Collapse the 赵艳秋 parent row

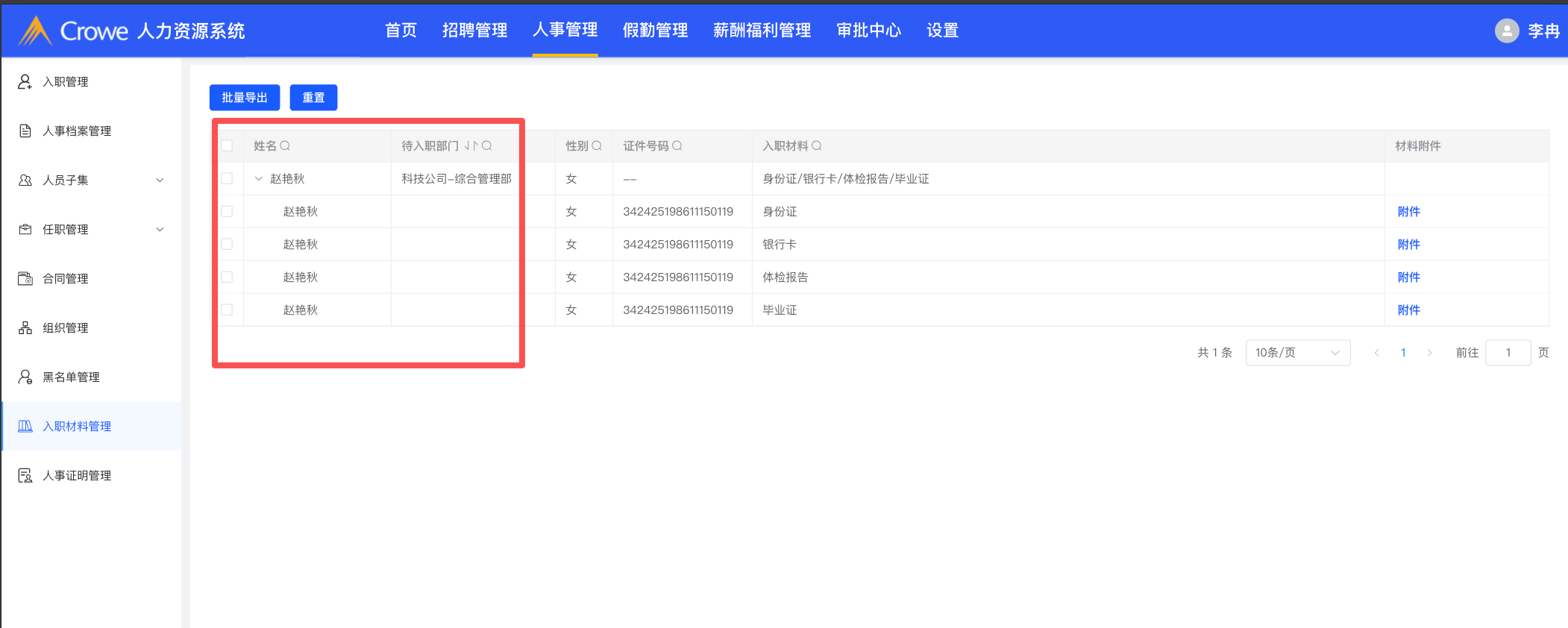tap(259, 179)
